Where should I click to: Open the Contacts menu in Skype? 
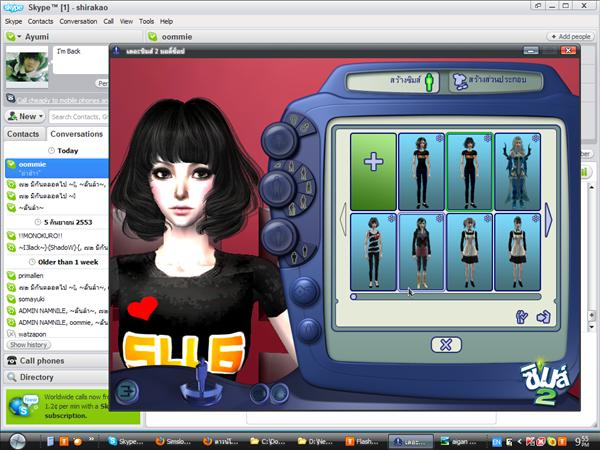coord(41,21)
